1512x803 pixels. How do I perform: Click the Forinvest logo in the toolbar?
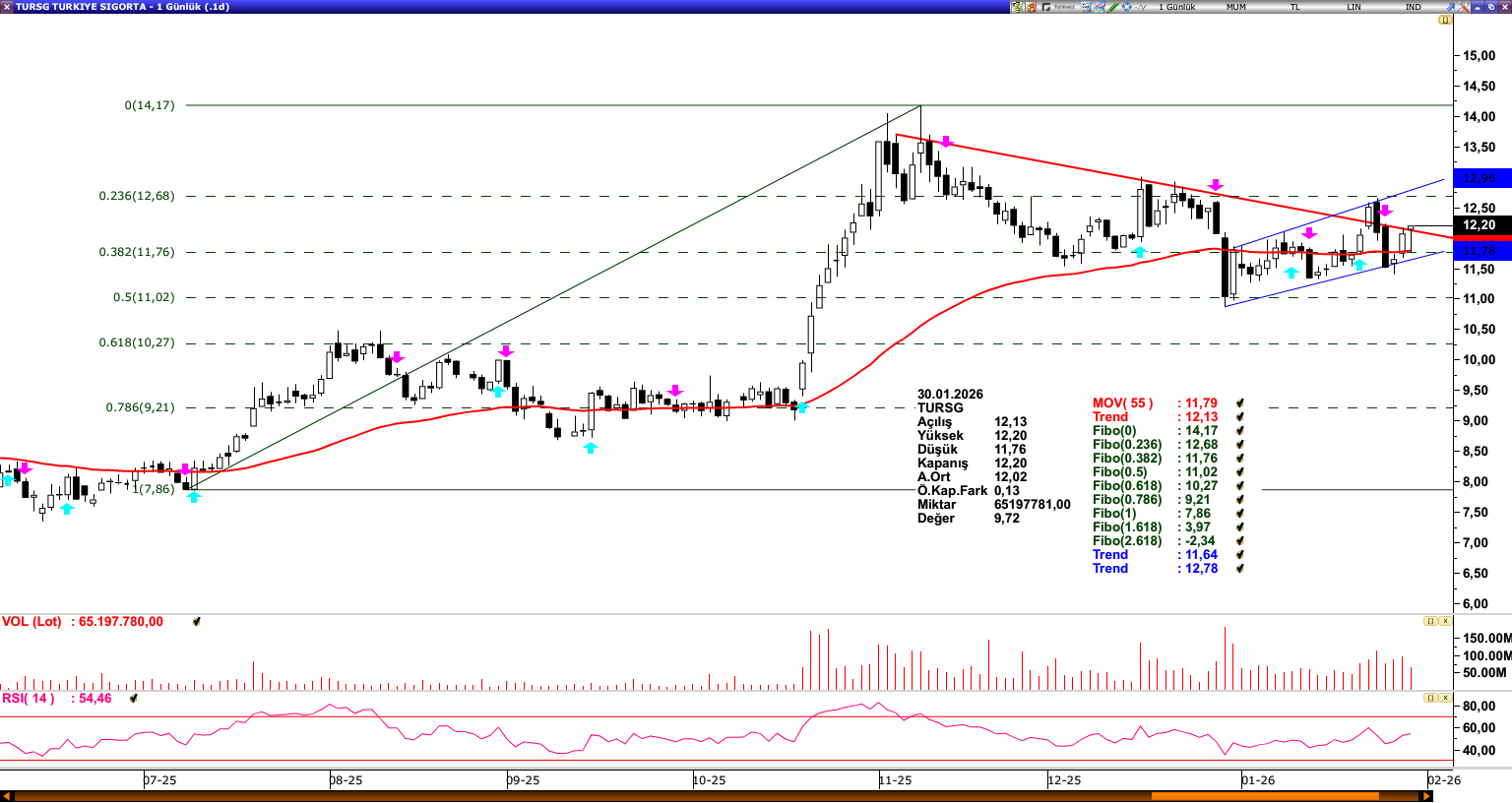pos(1058,7)
